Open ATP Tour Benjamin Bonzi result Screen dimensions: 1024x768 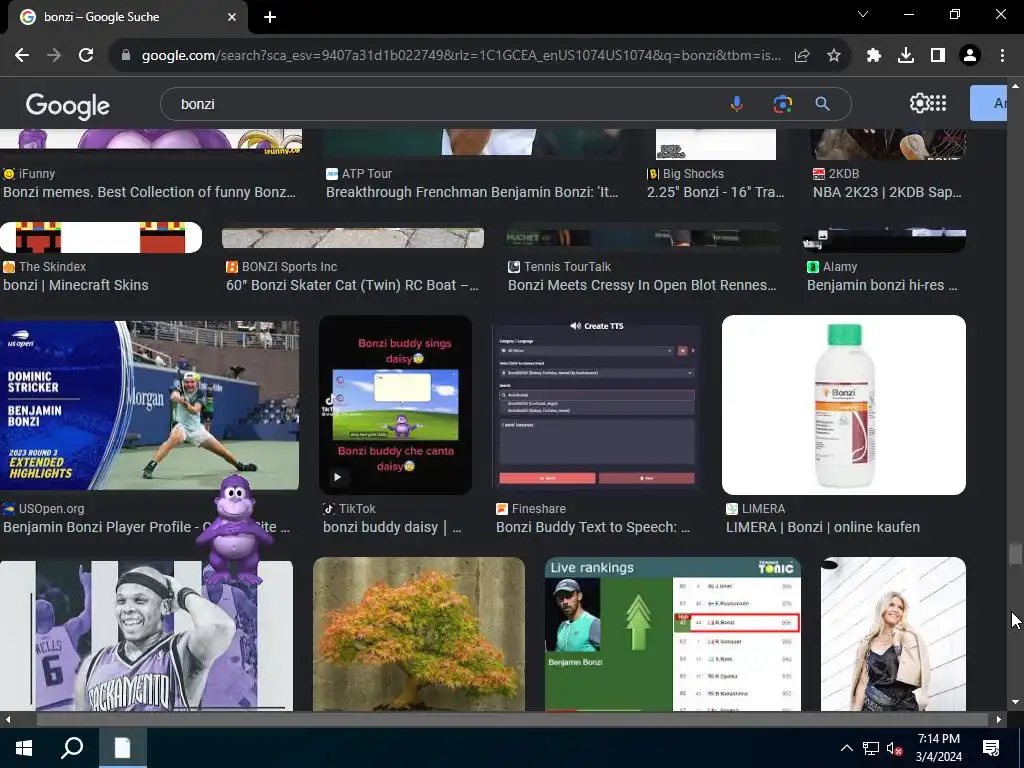472,192
